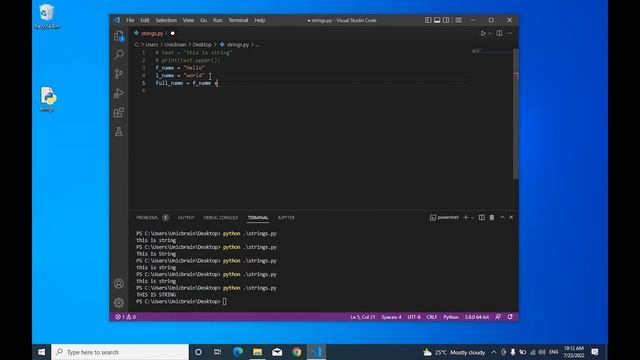
Task: Open Microsoft Edge from the taskbar
Action: coord(238,352)
